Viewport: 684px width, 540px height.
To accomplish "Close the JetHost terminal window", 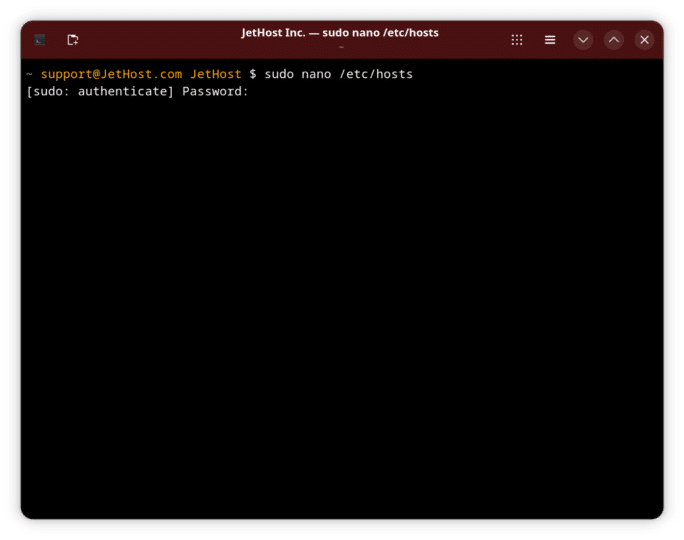I will pos(644,40).
